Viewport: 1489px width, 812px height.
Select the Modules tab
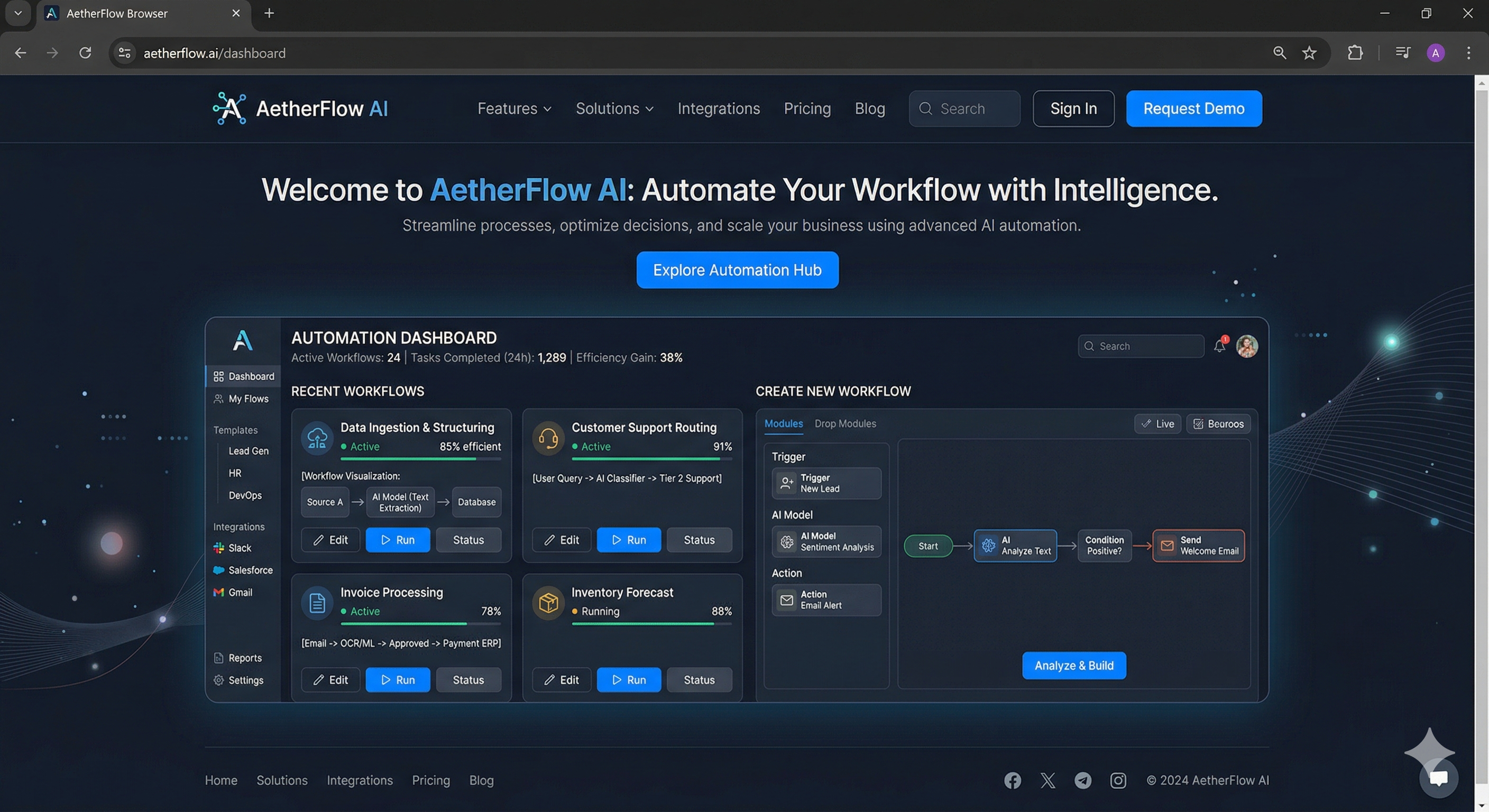pos(783,423)
